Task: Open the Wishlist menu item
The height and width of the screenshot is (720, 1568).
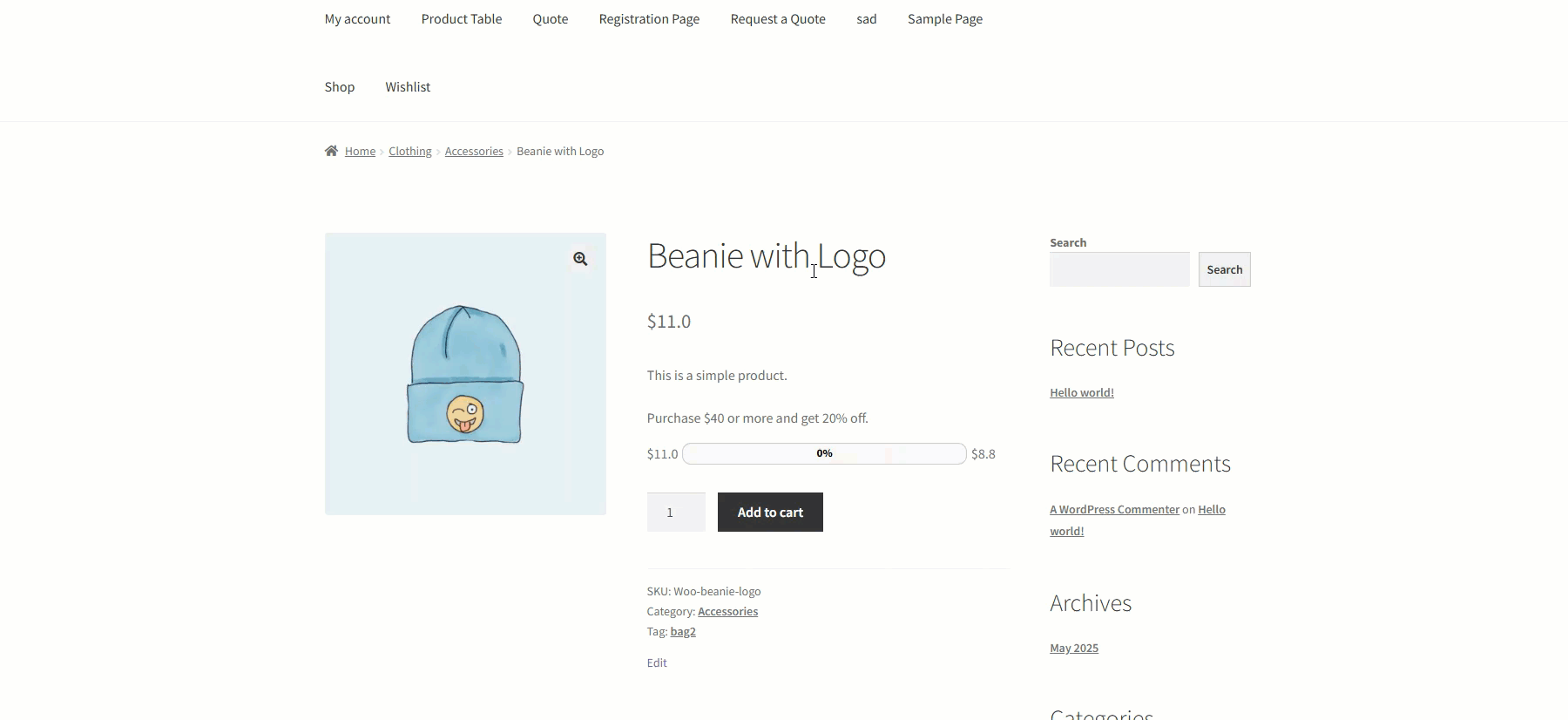Action: click(408, 87)
